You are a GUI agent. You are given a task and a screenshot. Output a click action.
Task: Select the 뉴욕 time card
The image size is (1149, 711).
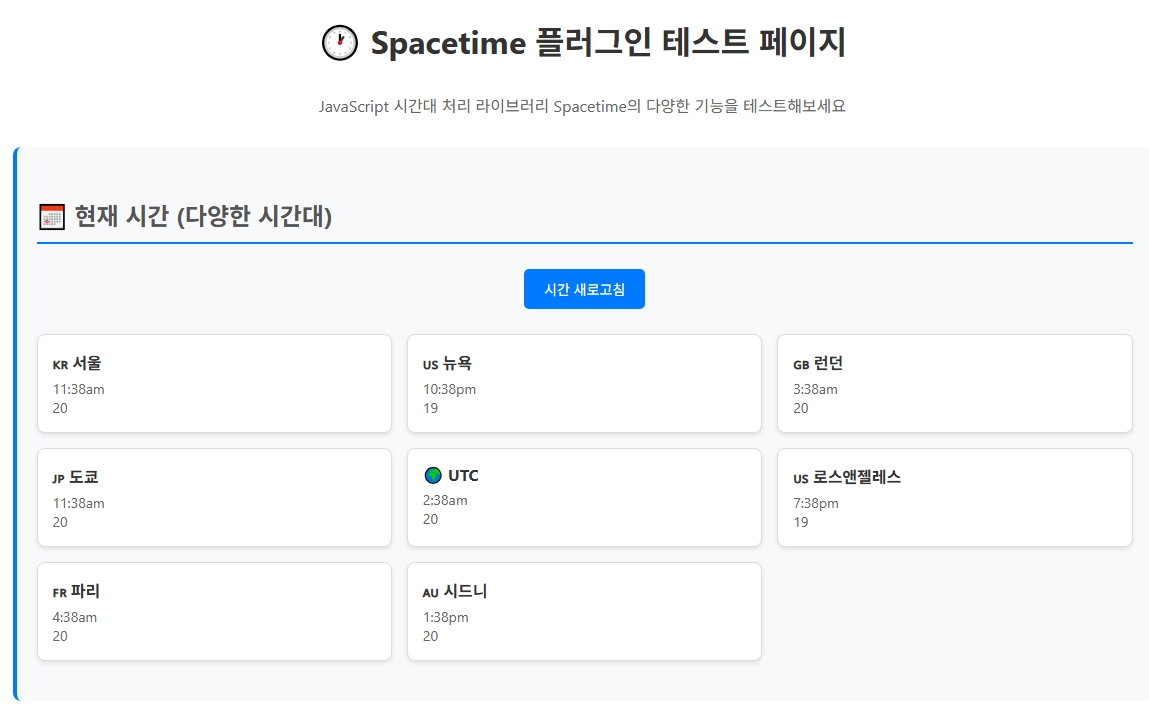click(x=584, y=383)
